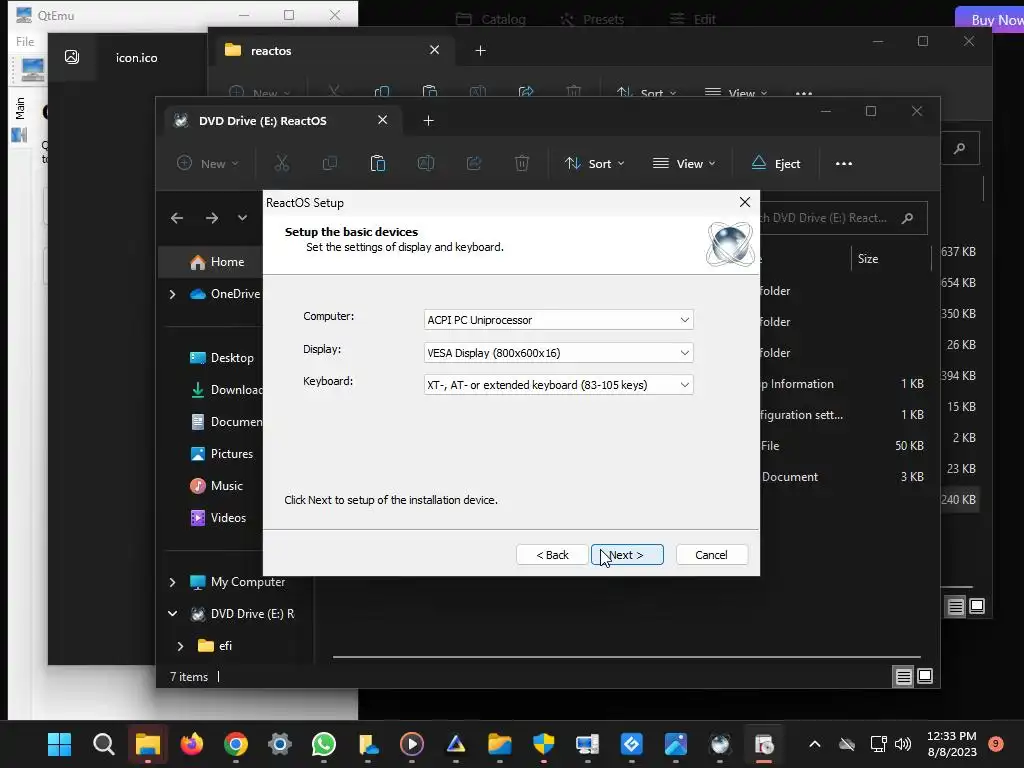
Task: Open Firefox from the taskbar
Action: (191, 744)
